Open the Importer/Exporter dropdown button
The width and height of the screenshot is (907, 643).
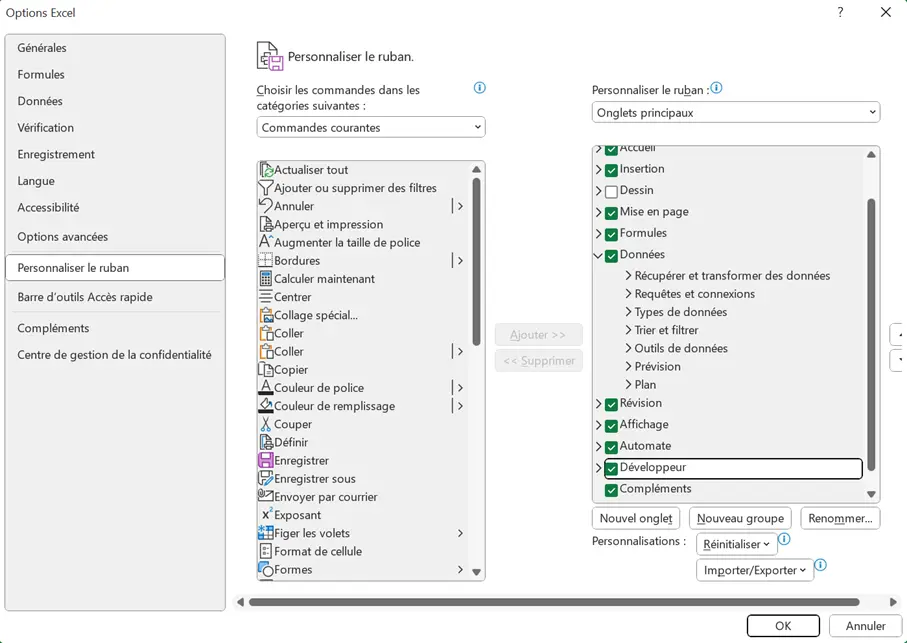click(754, 570)
